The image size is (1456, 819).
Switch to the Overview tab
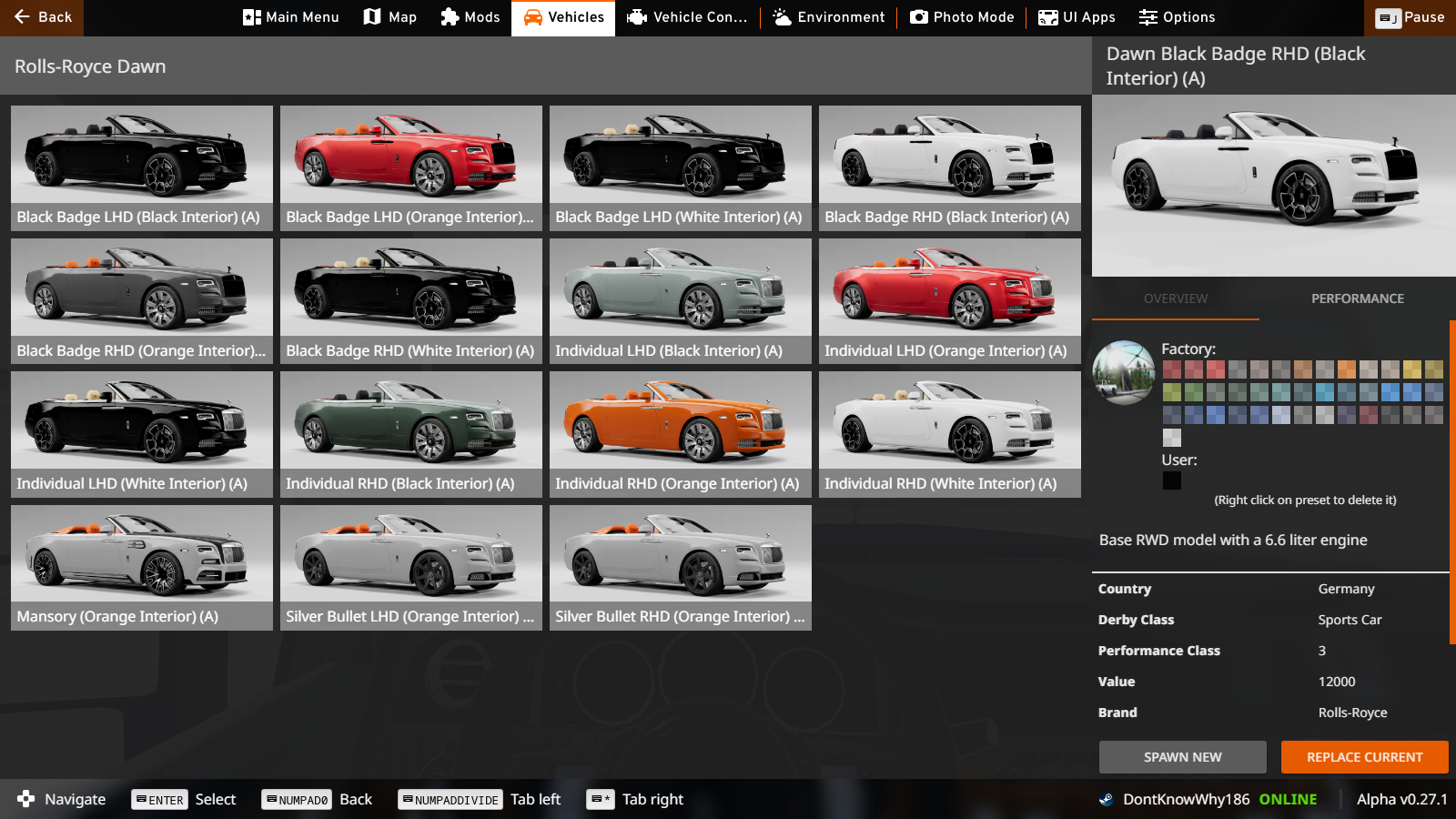1175,298
